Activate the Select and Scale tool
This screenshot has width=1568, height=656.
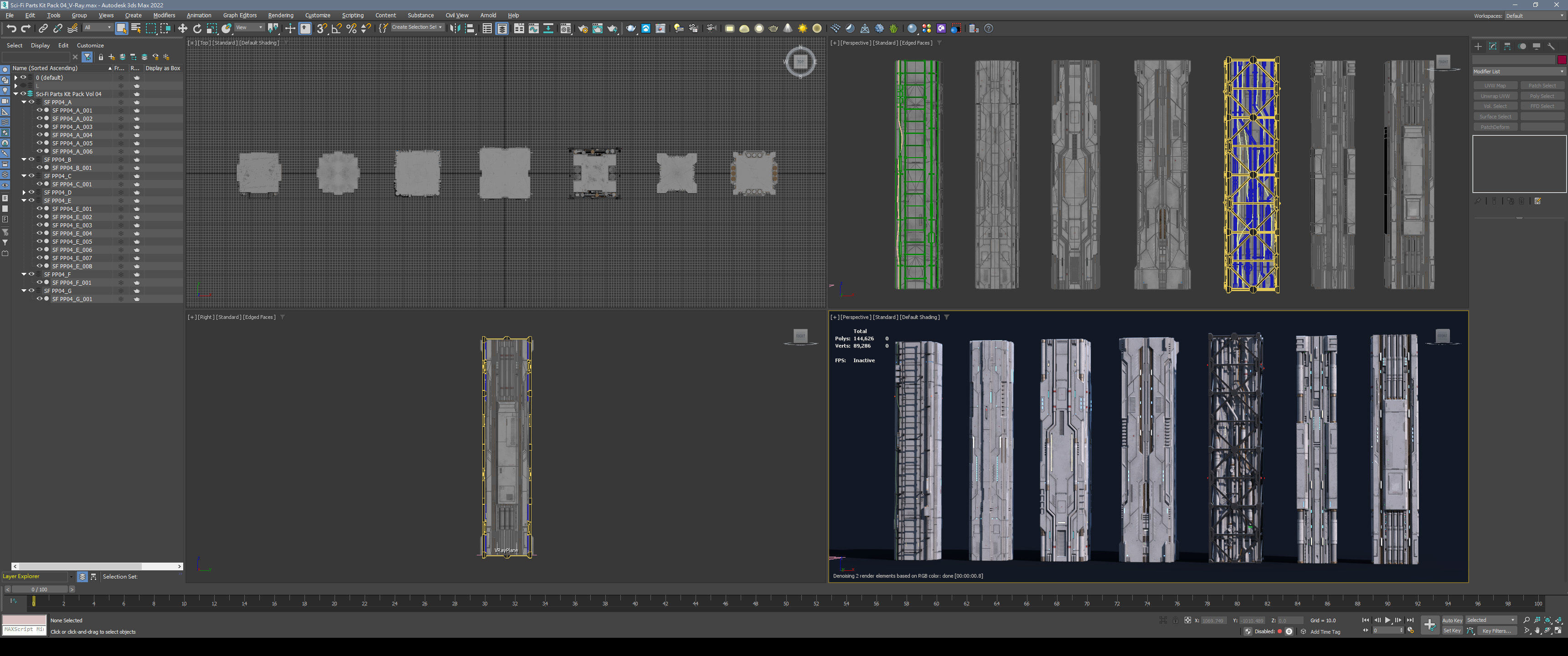(212, 29)
